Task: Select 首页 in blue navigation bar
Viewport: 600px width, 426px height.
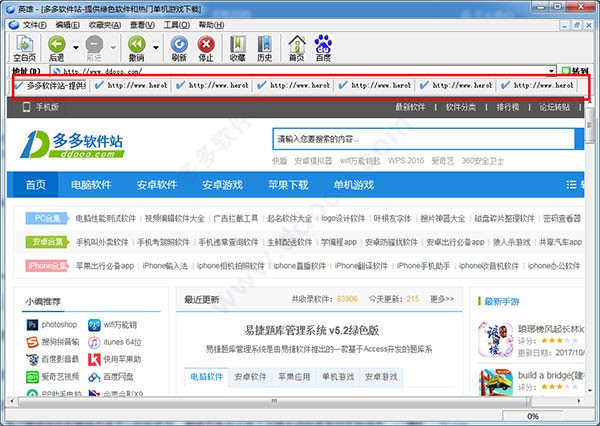Action: tap(36, 185)
